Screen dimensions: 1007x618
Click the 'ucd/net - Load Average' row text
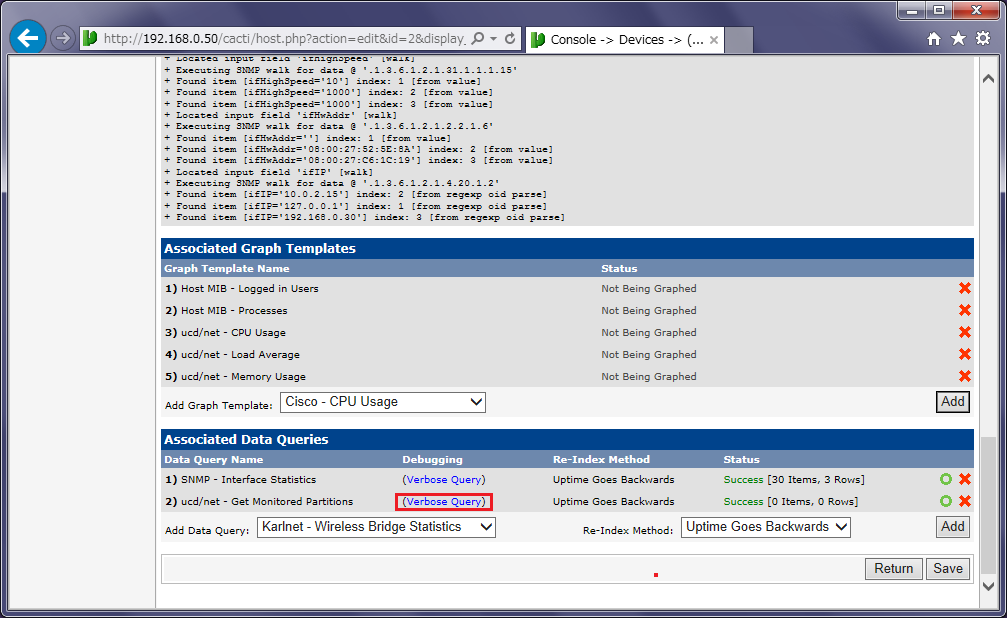click(x=240, y=355)
